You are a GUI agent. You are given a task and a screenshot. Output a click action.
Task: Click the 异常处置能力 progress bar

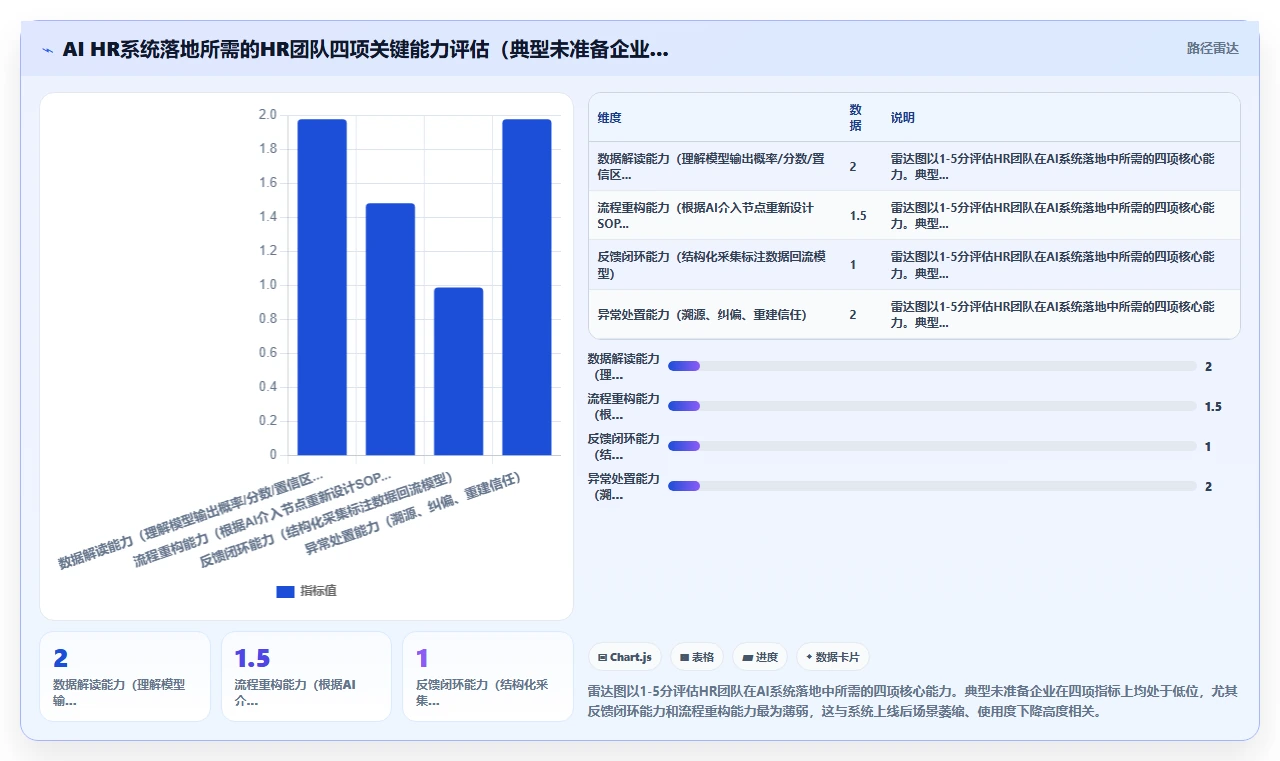tap(932, 486)
